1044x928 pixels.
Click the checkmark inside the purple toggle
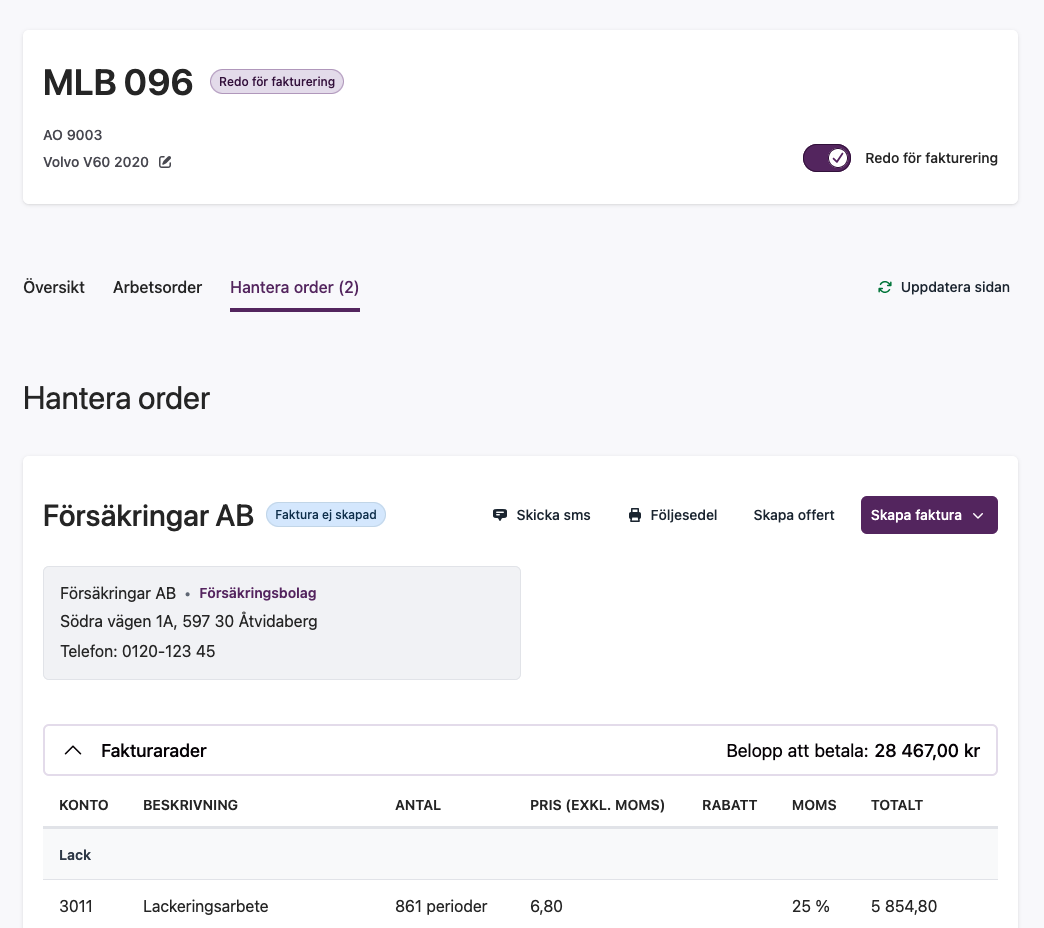pos(837,158)
